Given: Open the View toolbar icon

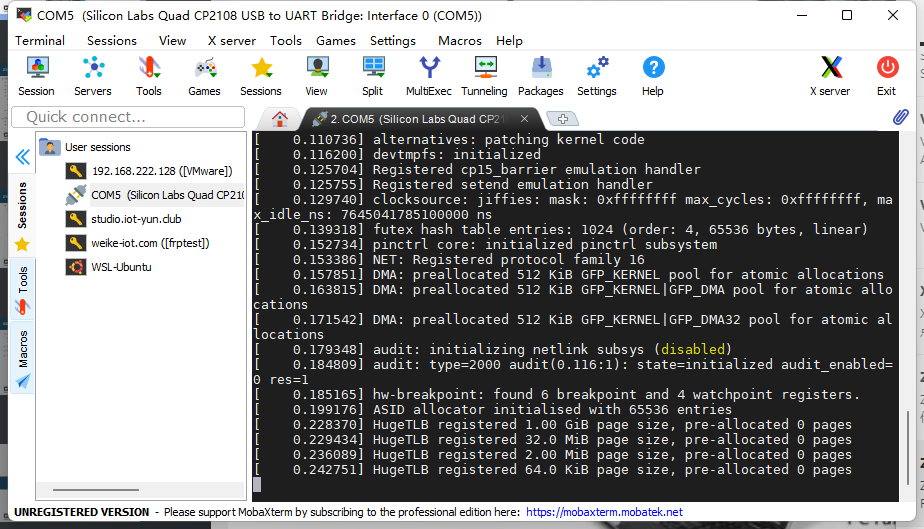Looking at the screenshot, I should pyautogui.click(x=317, y=76).
